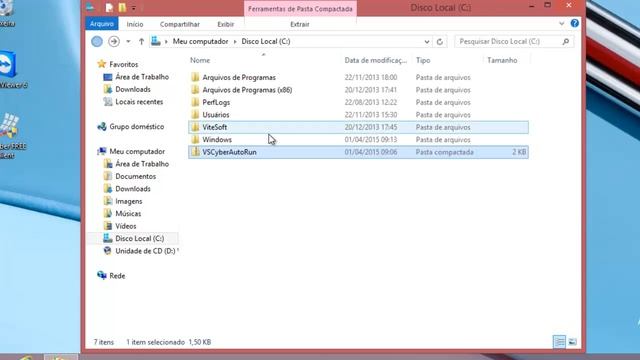Open the Compartilhar ribbon tab
The image size is (640, 360).
(x=180, y=24)
